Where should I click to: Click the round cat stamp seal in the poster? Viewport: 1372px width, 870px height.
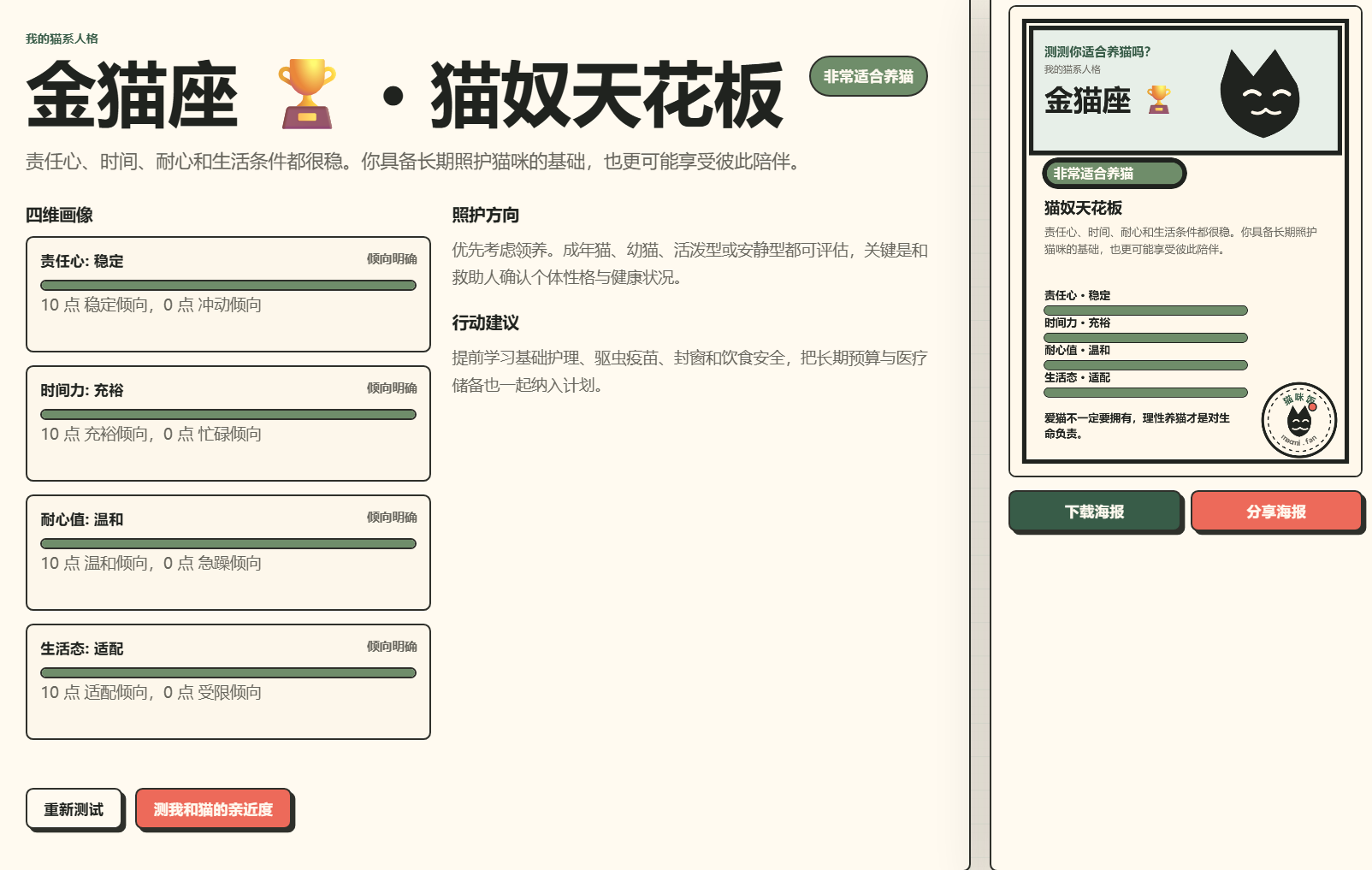[1298, 419]
